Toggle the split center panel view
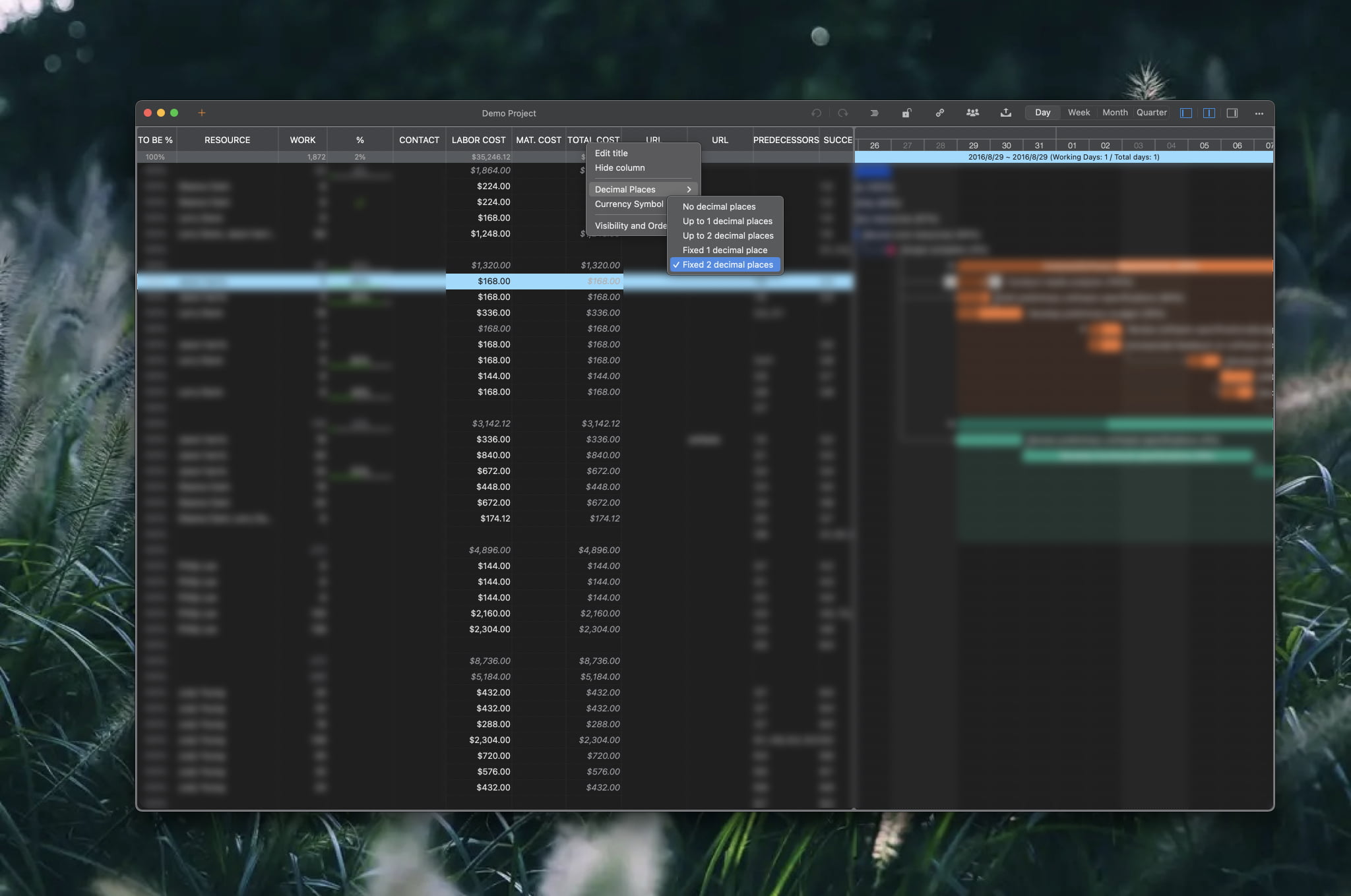 click(1209, 113)
